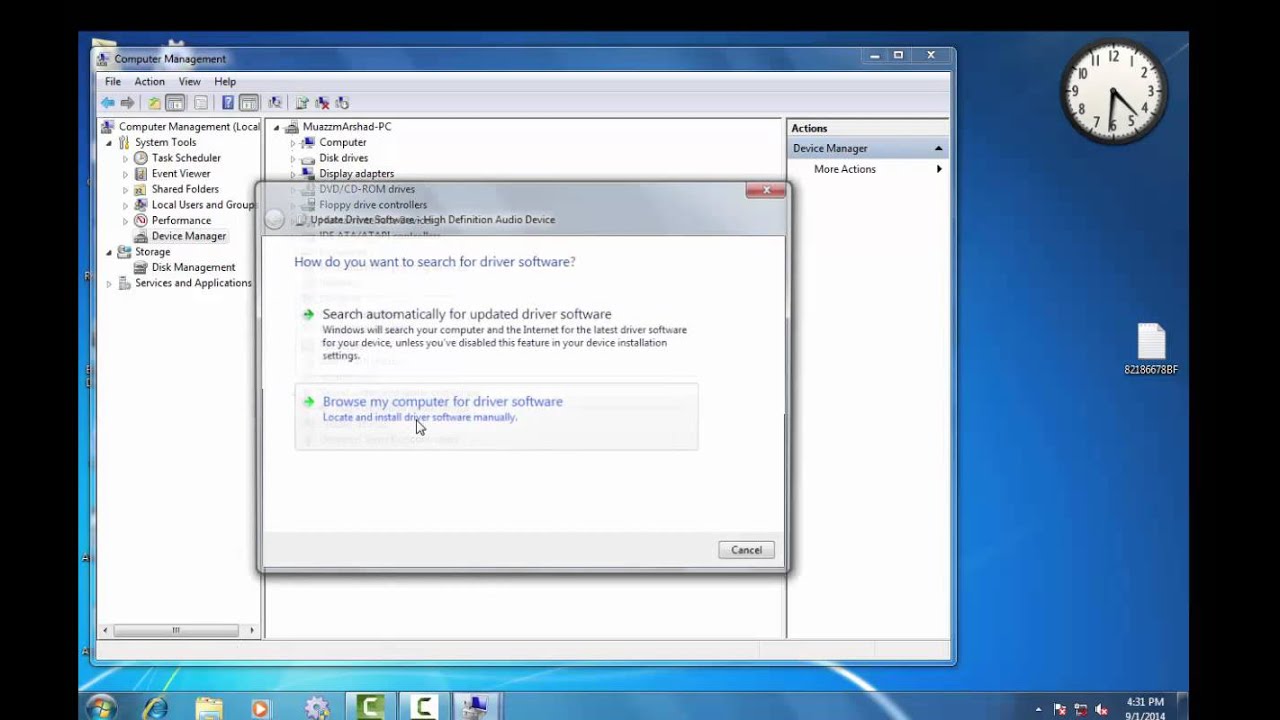Viewport: 1280px width, 720px height.
Task: Click the Uninstall device icon with red X
Action: [x=322, y=103]
